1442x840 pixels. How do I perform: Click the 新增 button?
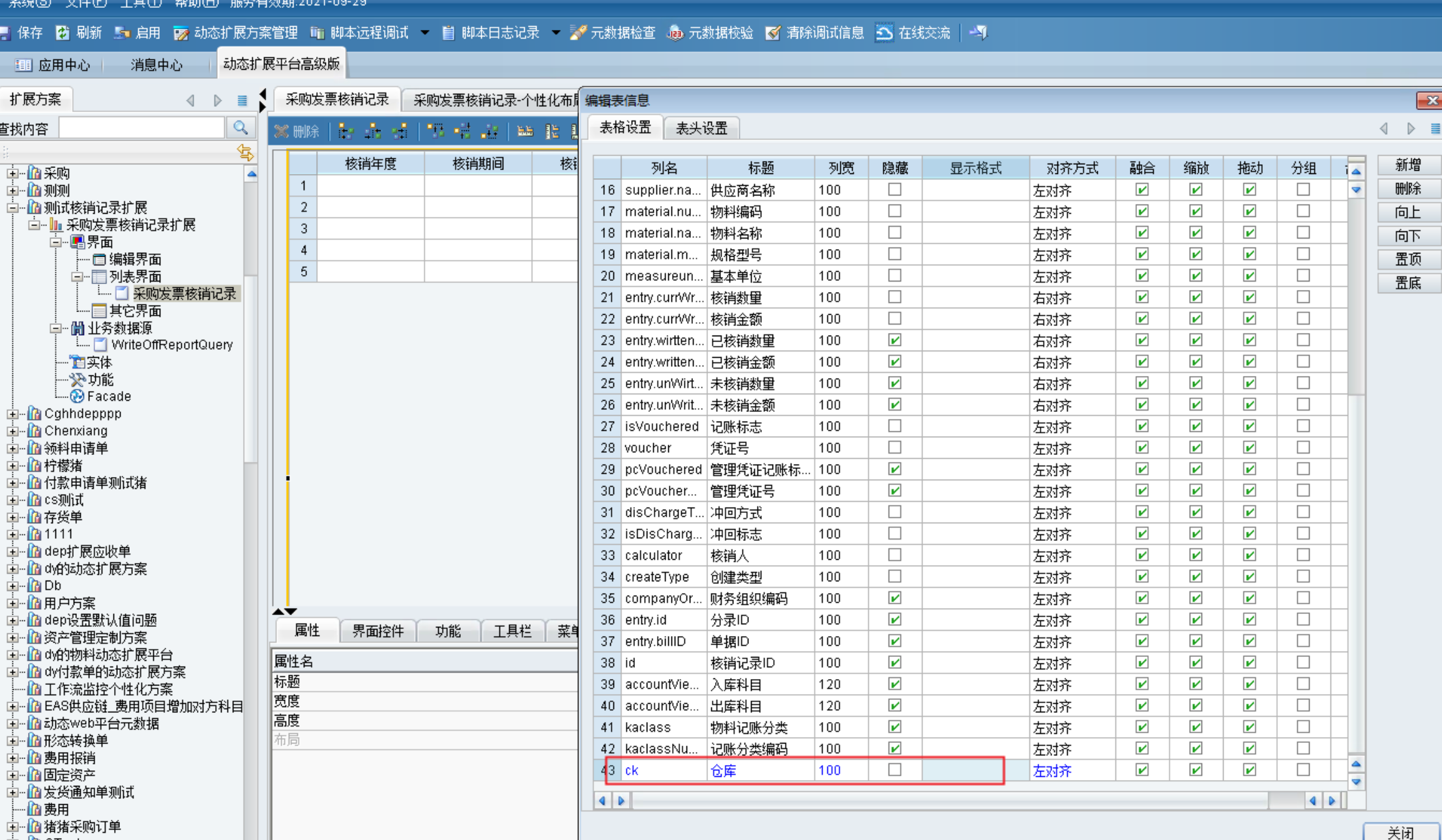click(1407, 166)
